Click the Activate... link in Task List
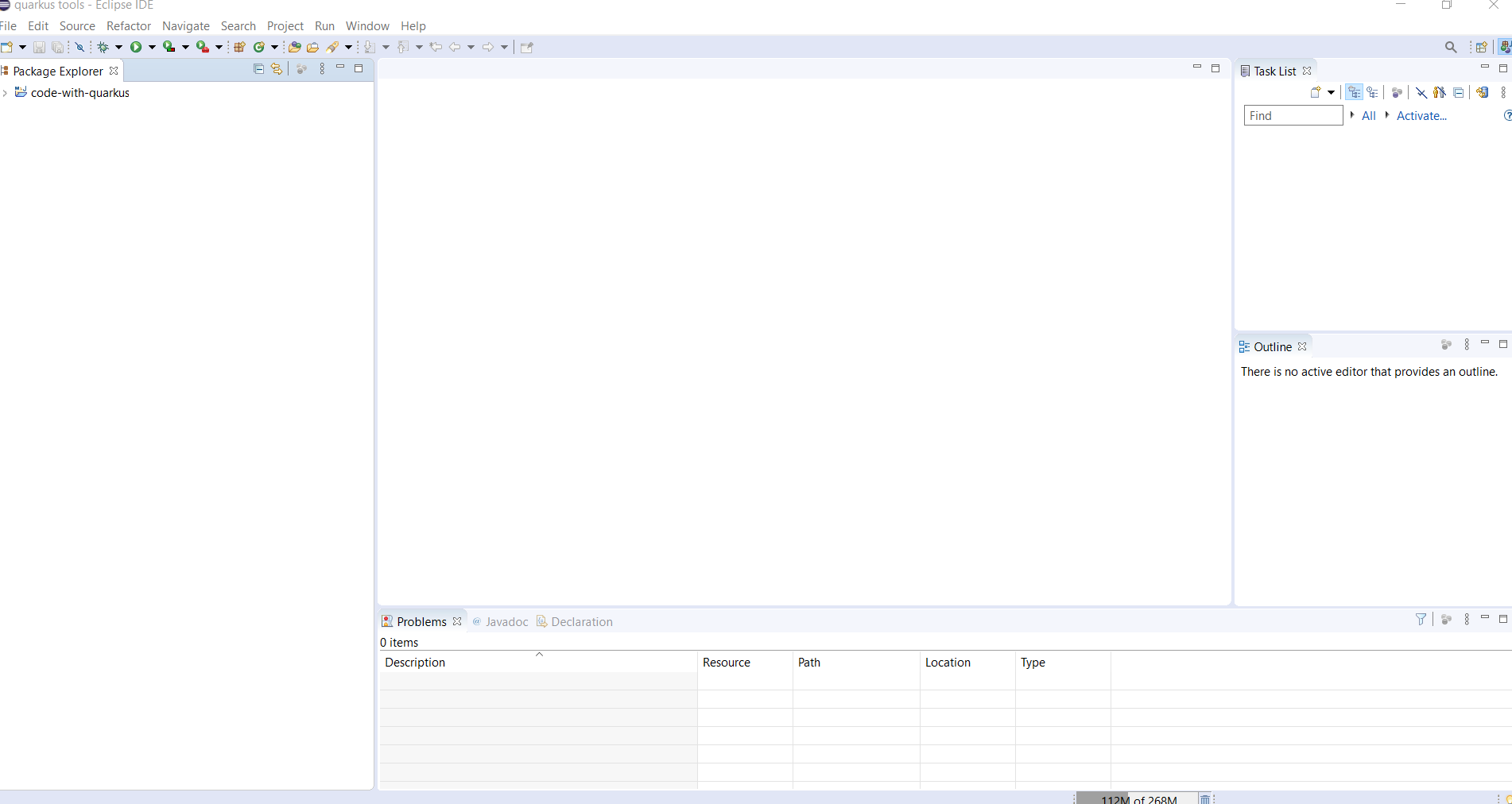The width and height of the screenshot is (1512, 804). point(1421,116)
